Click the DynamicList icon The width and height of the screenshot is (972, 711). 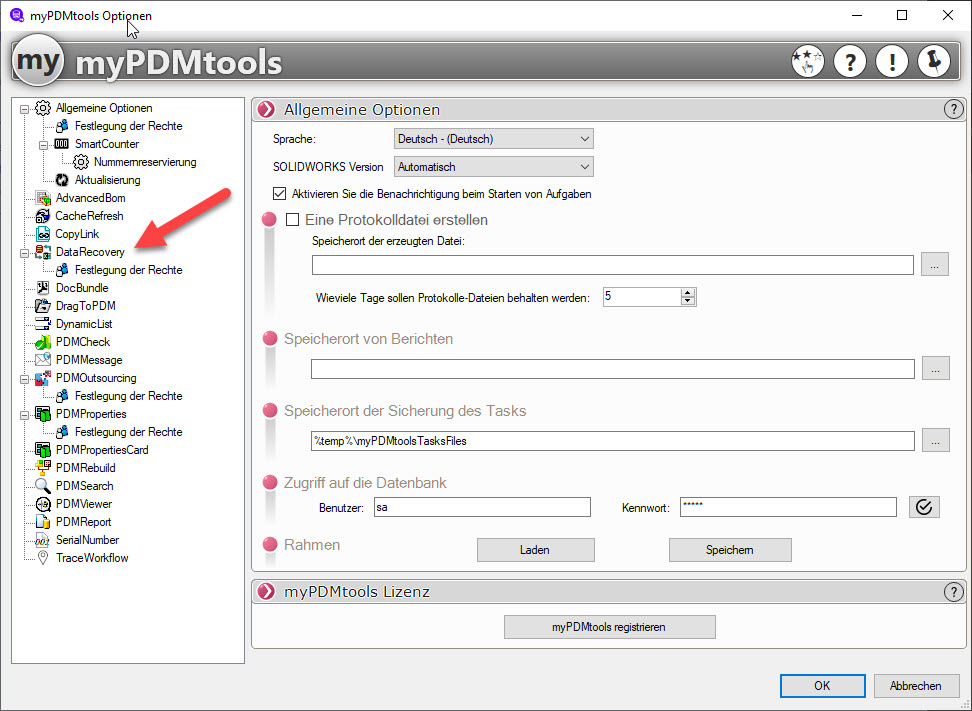click(x=43, y=324)
